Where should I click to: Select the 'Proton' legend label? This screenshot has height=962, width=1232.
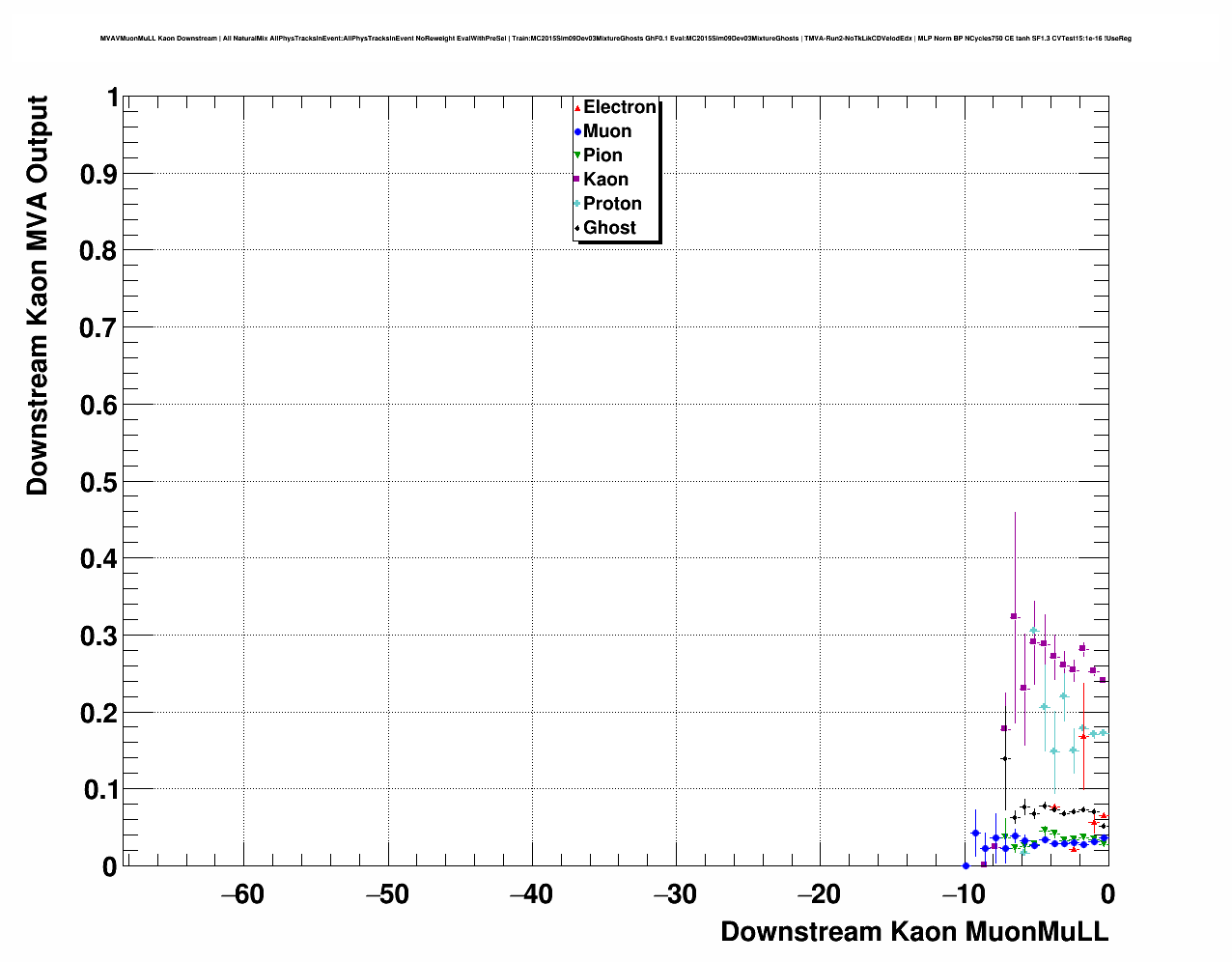pos(612,204)
